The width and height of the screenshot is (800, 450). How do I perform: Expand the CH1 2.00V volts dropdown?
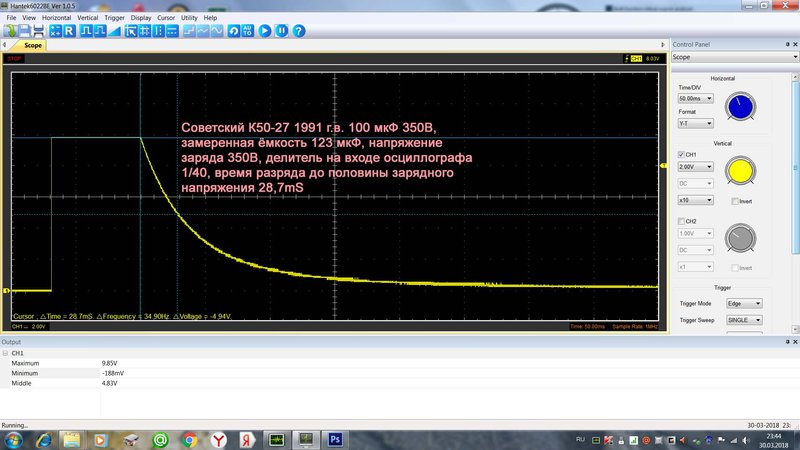[695, 167]
